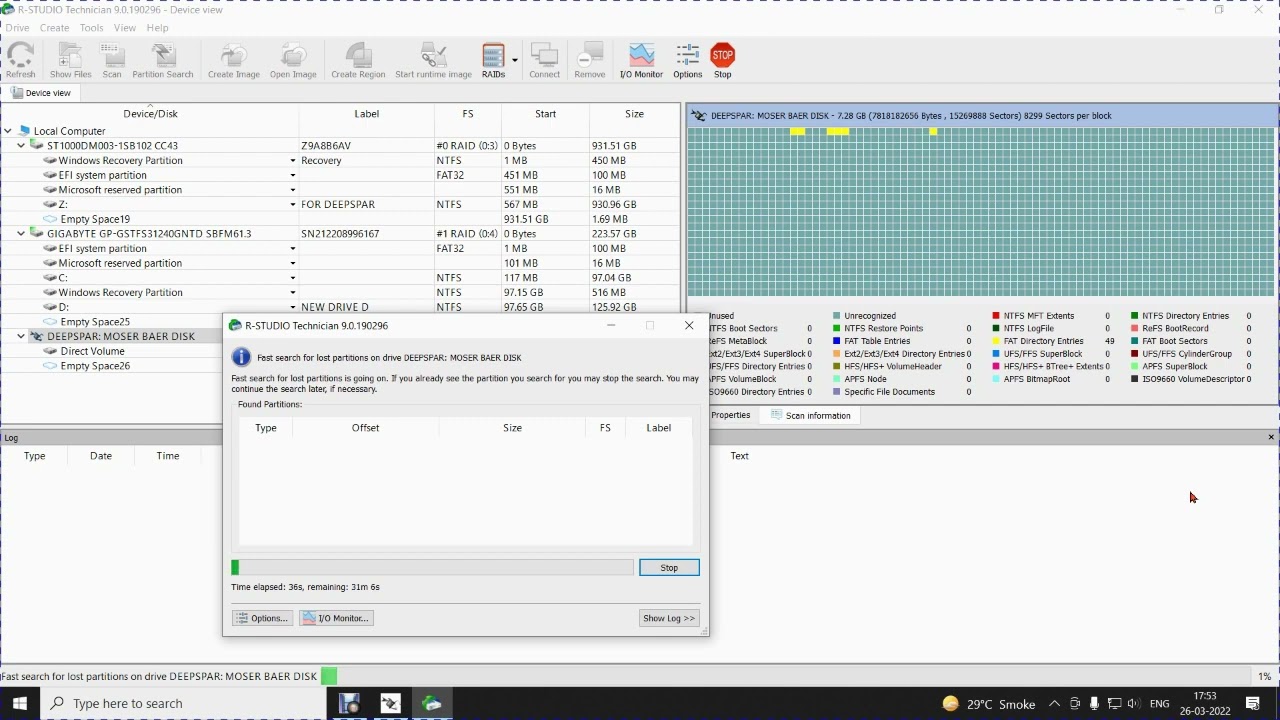1280x720 pixels.
Task: Click the Create Image toolbar icon
Action: tap(233, 61)
